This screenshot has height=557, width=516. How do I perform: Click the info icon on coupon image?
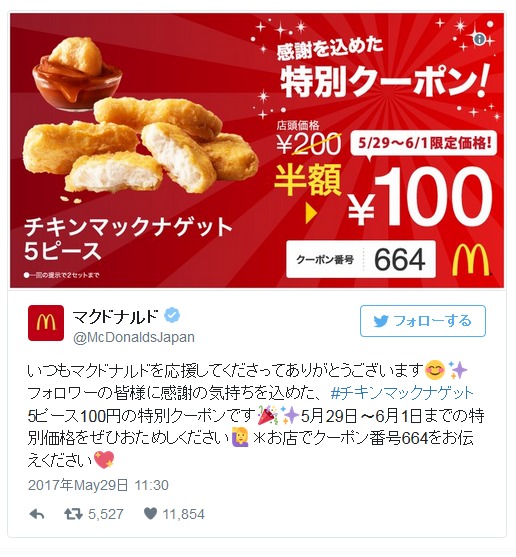480,39
